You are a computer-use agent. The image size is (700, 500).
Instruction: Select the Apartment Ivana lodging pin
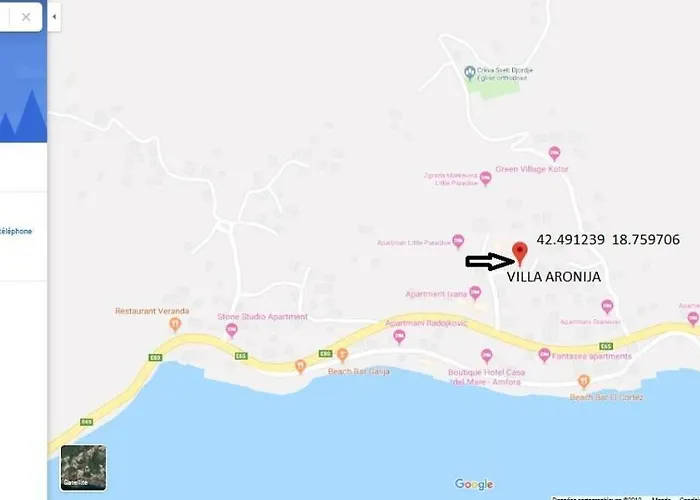point(475,293)
